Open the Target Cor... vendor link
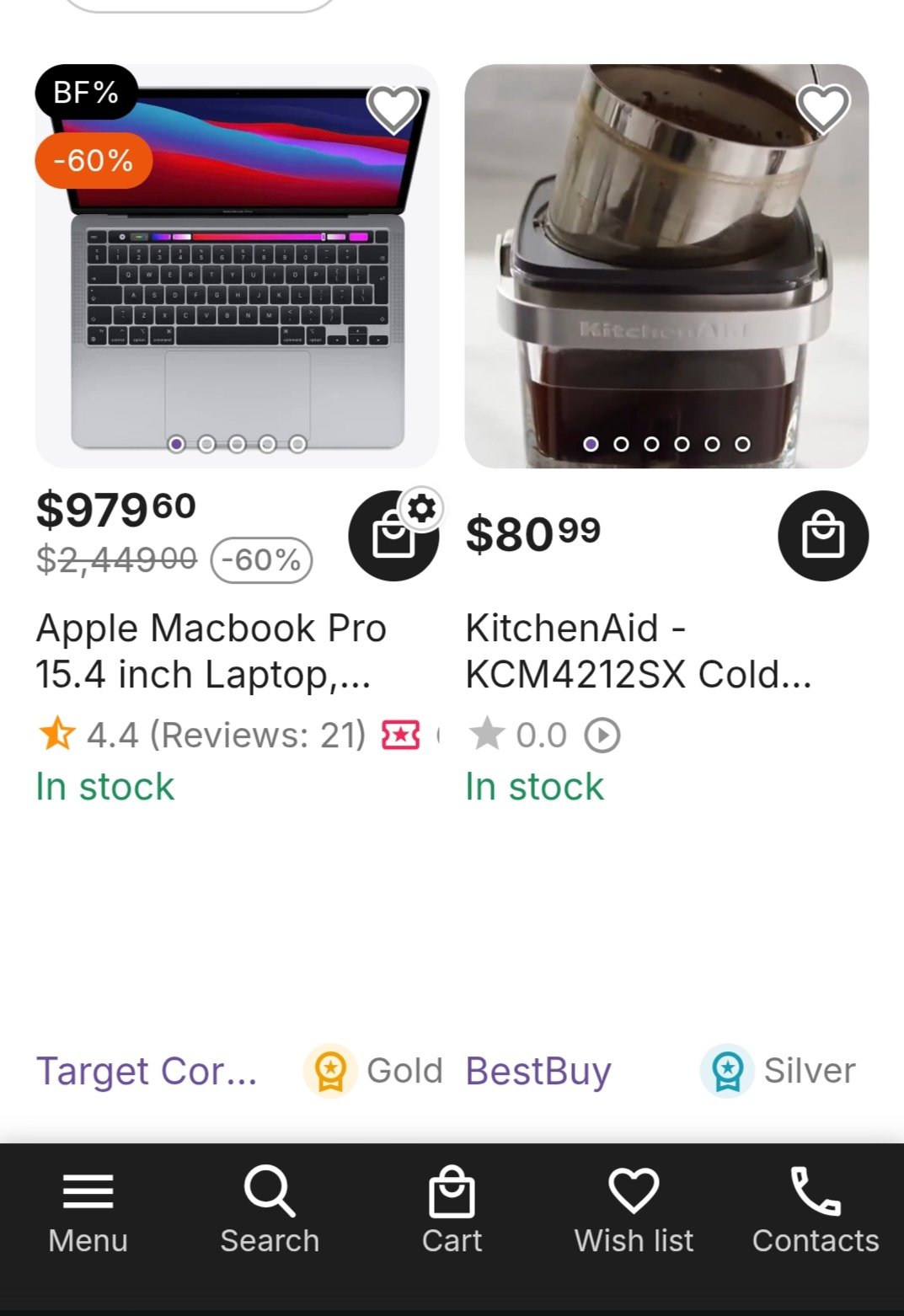The height and width of the screenshot is (1316, 904). (x=147, y=1071)
